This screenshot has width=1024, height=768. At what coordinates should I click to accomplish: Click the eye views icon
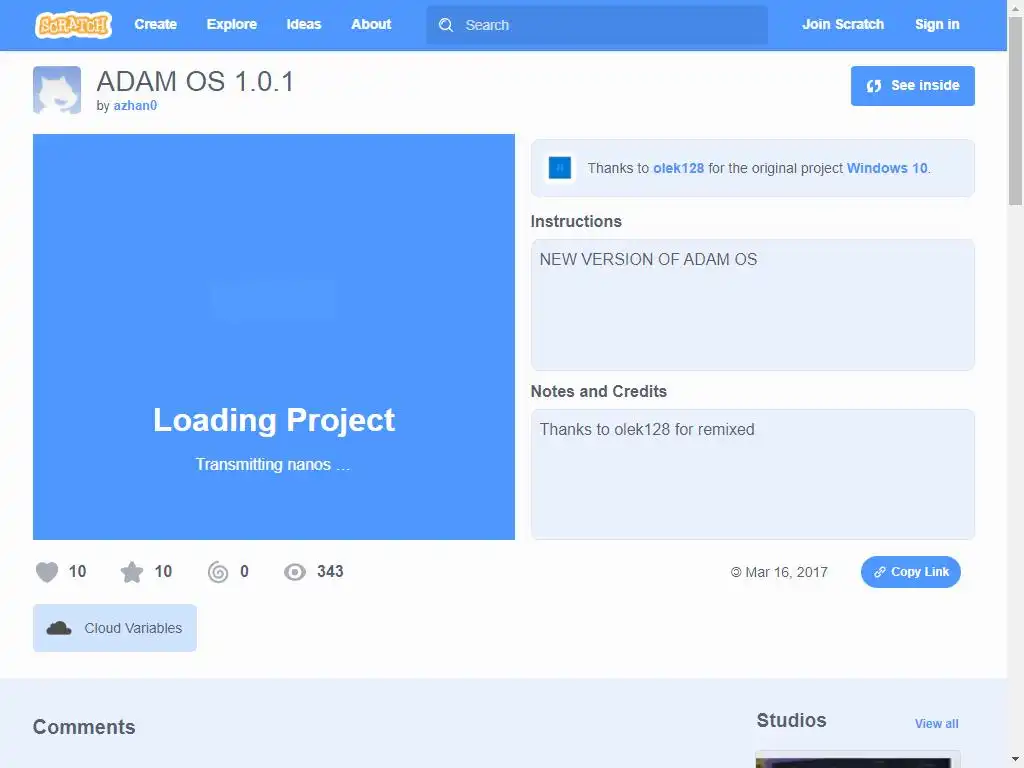point(295,572)
